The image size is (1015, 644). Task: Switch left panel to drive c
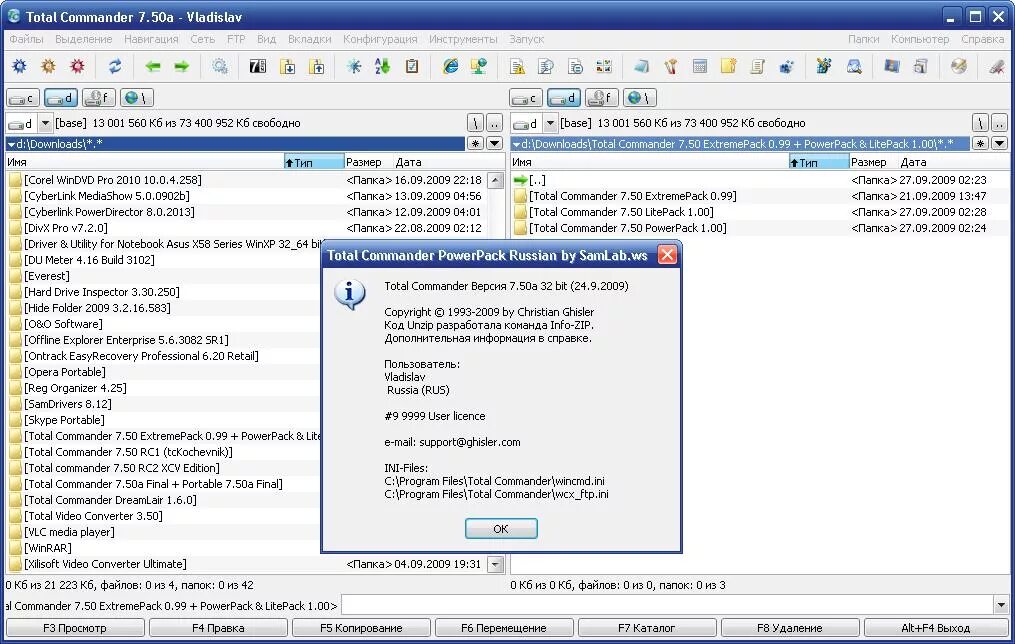tap(23, 98)
